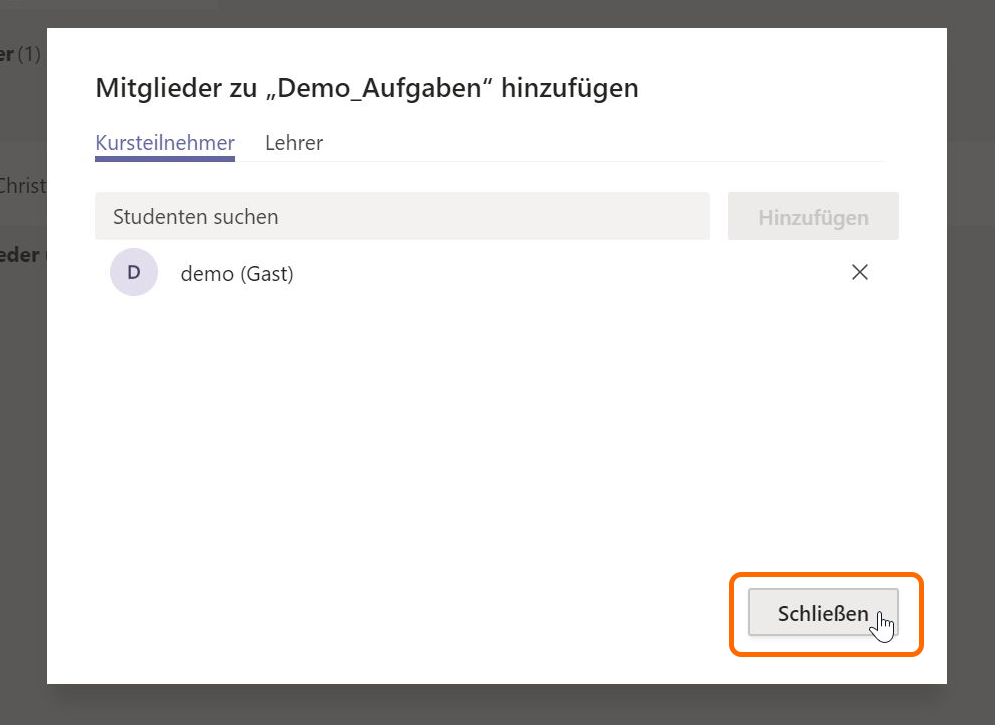Click empty white space inside the dialog
The width and height of the screenshot is (995, 725).
450,450
